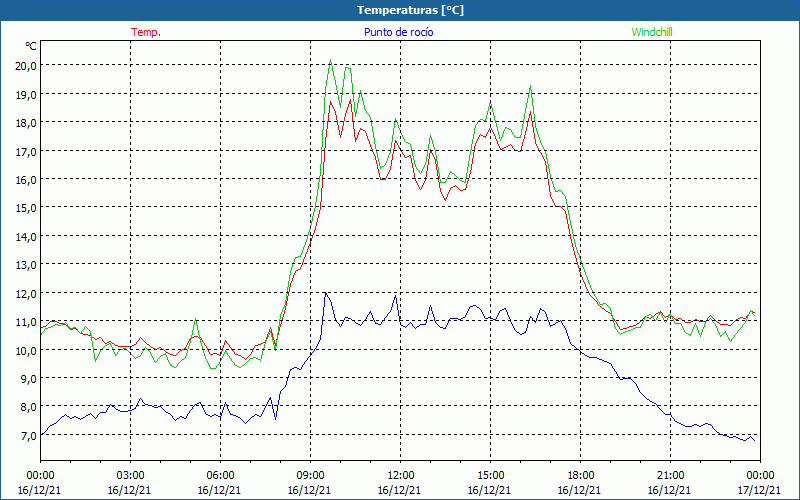800x500 pixels.
Task: Click the '°C' unit label on the axis
Action: [31, 46]
